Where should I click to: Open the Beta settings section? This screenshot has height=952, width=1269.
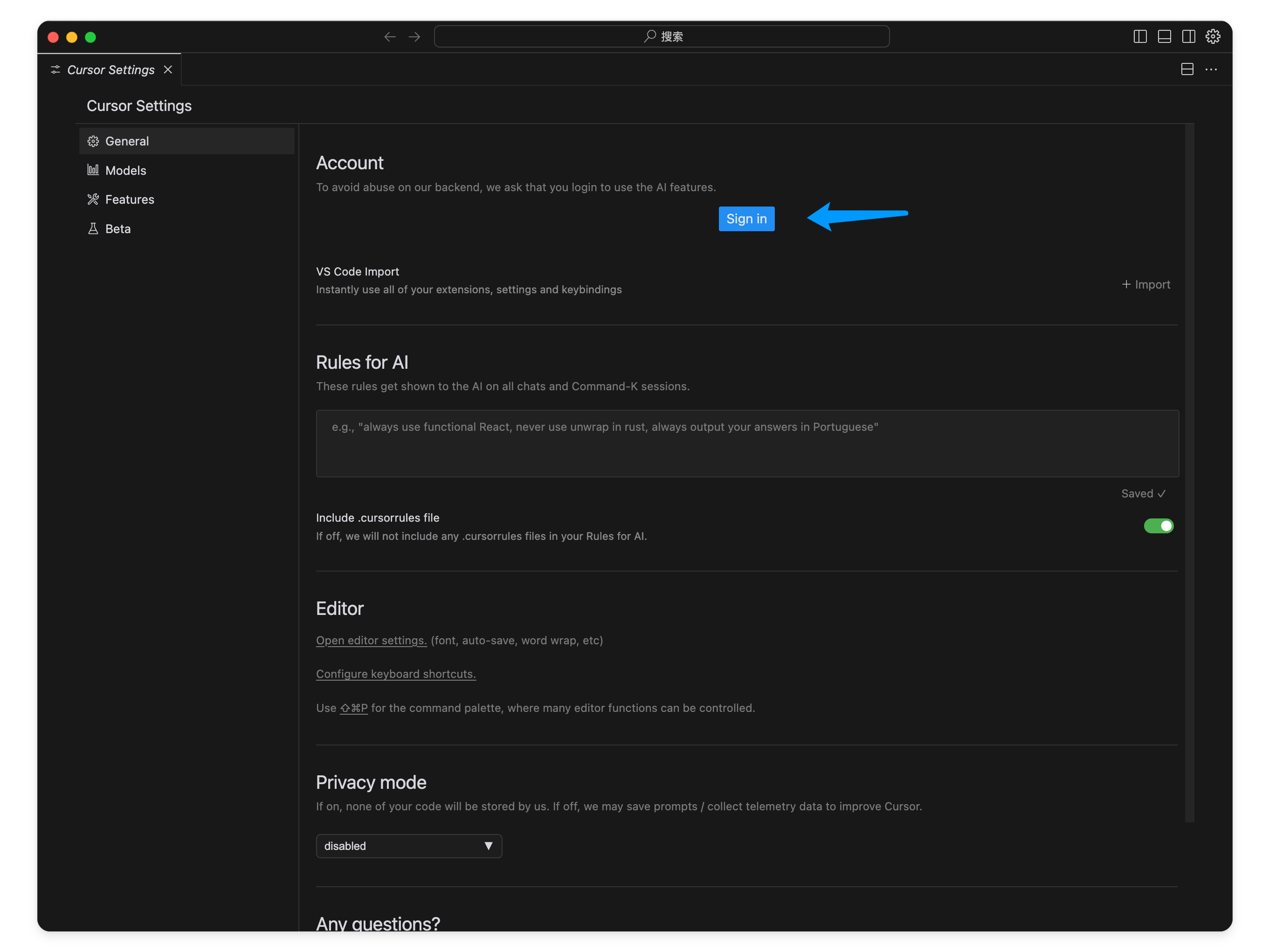[186, 228]
